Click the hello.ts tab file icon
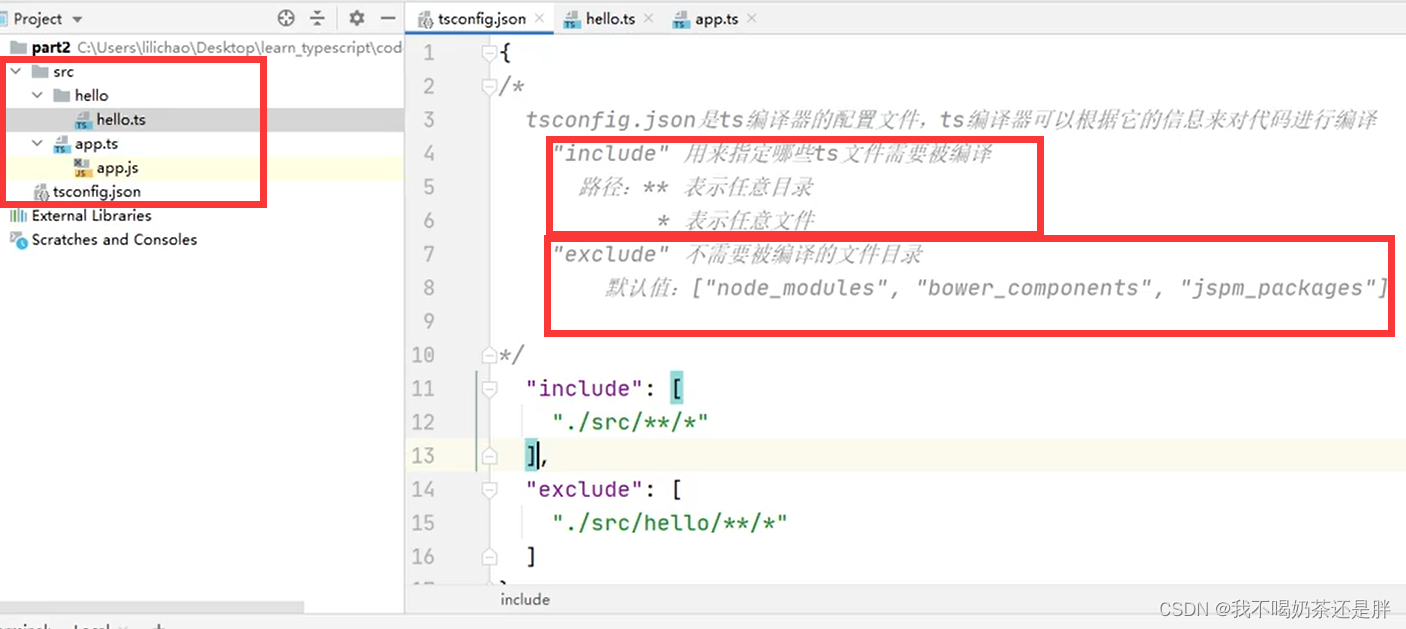1406x629 pixels. (x=572, y=19)
